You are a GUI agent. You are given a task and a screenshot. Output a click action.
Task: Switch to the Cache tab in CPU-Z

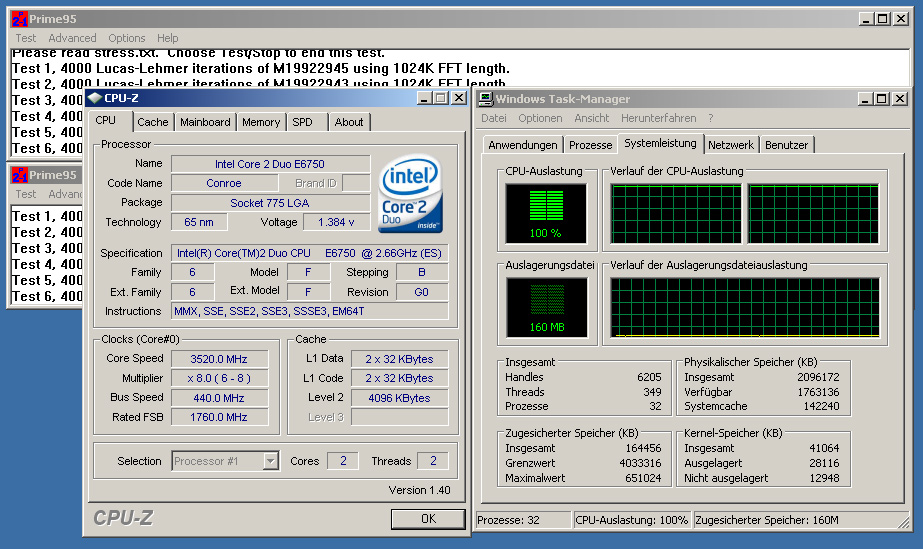[152, 122]
